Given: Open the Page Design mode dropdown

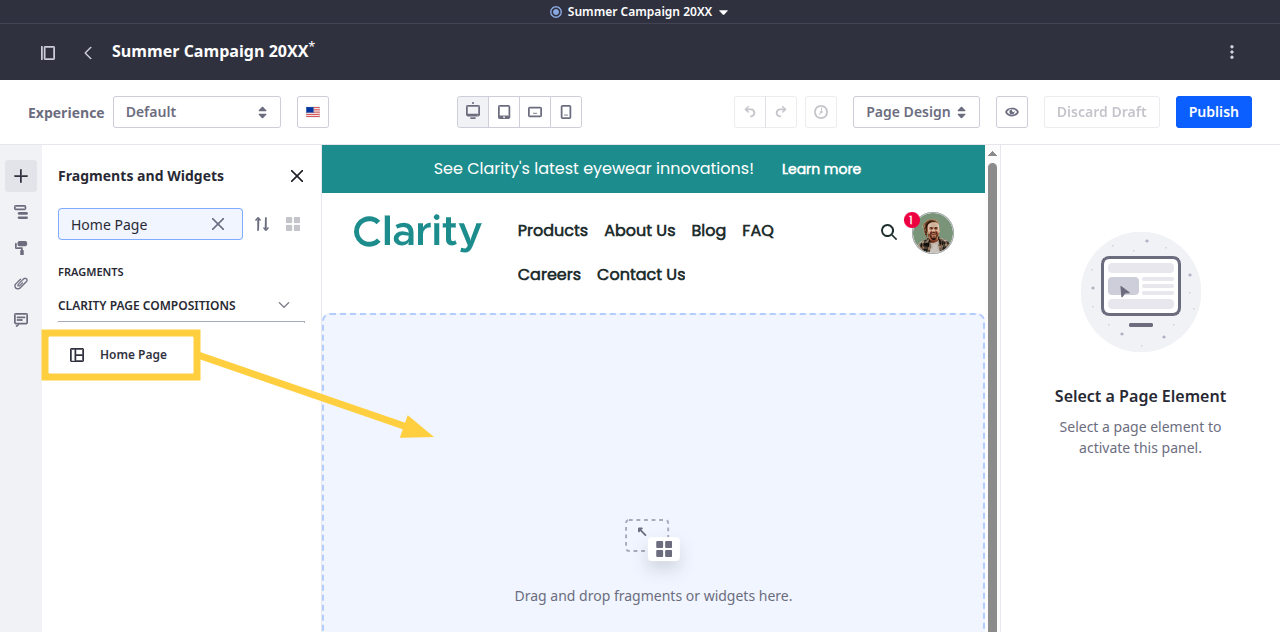Looking at the screenshot, I should click(x=915, y=112).
